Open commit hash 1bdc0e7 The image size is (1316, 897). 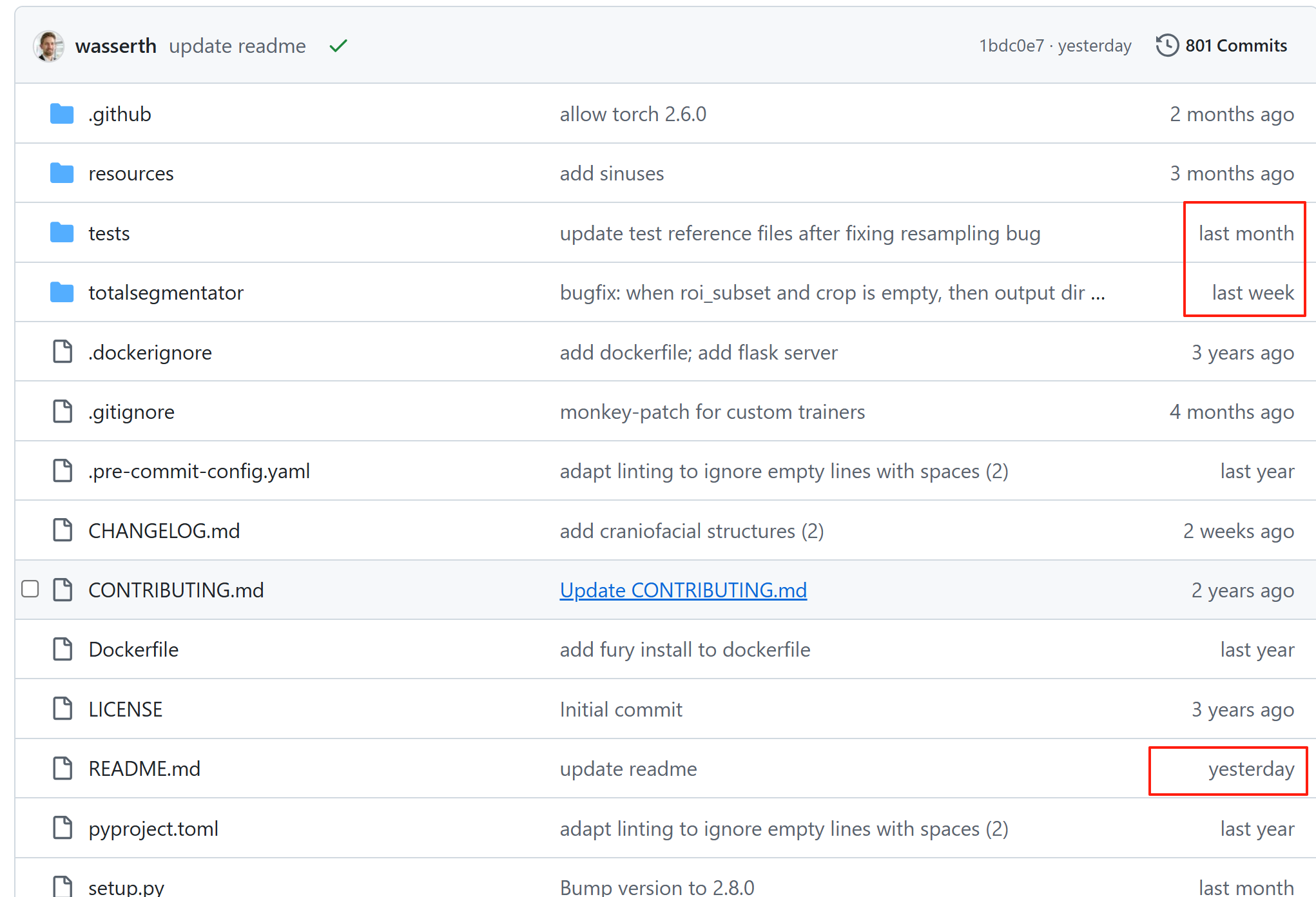[1011, 46]
